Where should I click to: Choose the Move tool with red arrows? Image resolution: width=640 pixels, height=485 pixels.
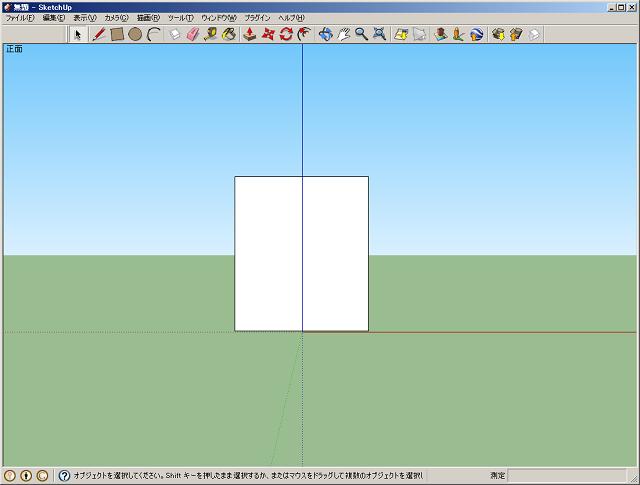pos(267,34)
